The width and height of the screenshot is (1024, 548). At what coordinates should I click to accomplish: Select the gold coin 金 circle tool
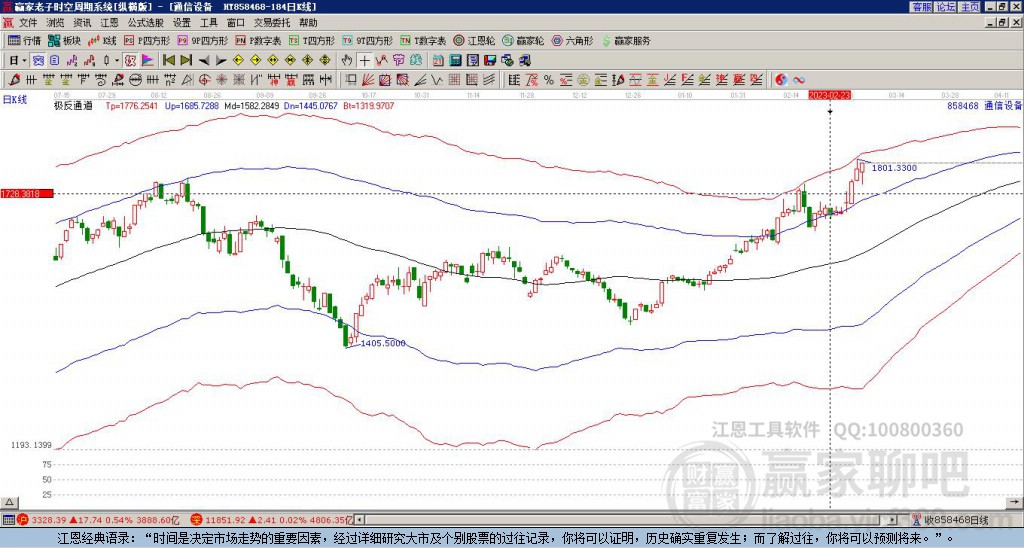[583, 80]
